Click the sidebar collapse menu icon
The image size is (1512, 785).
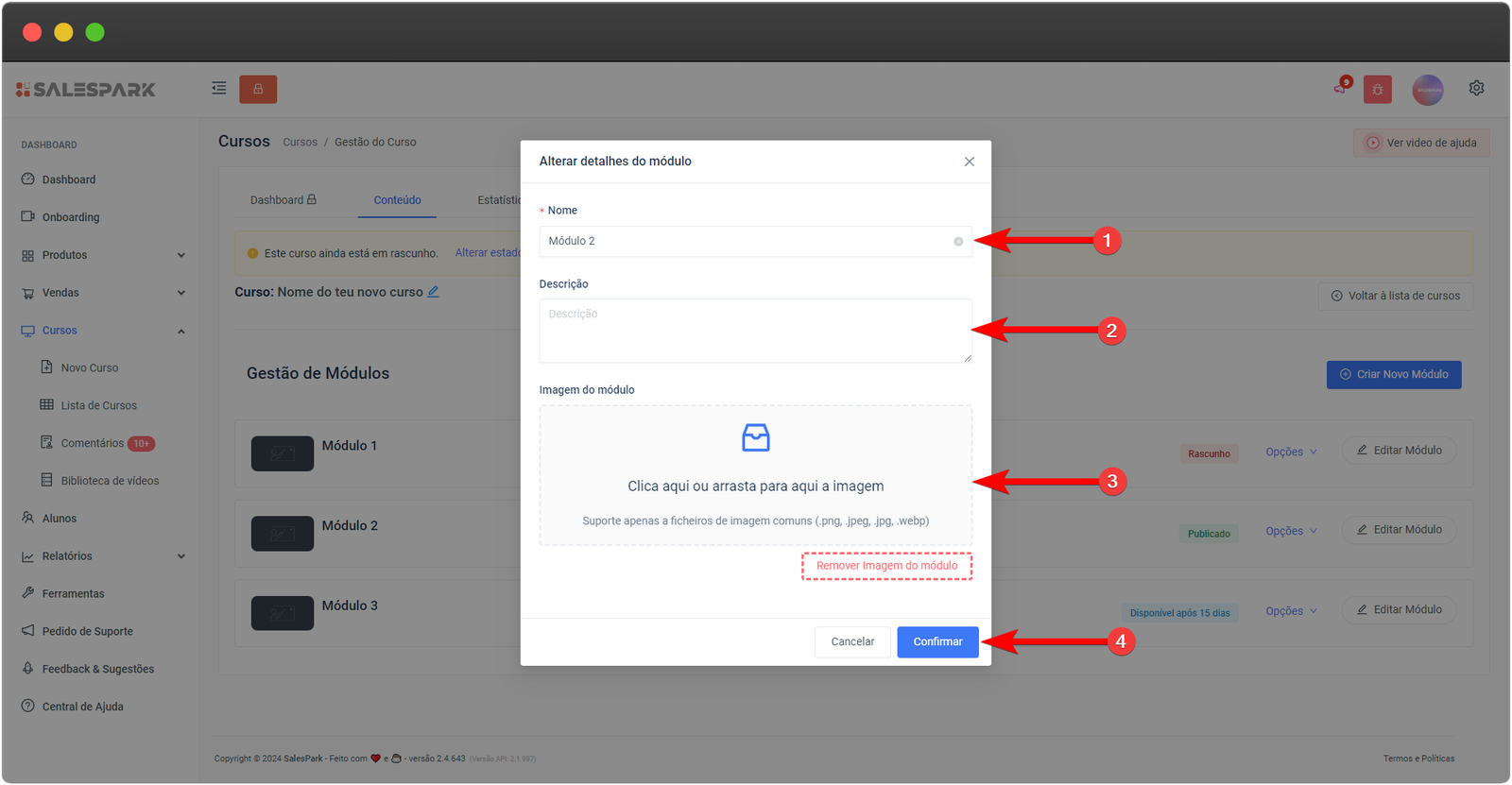218,89
